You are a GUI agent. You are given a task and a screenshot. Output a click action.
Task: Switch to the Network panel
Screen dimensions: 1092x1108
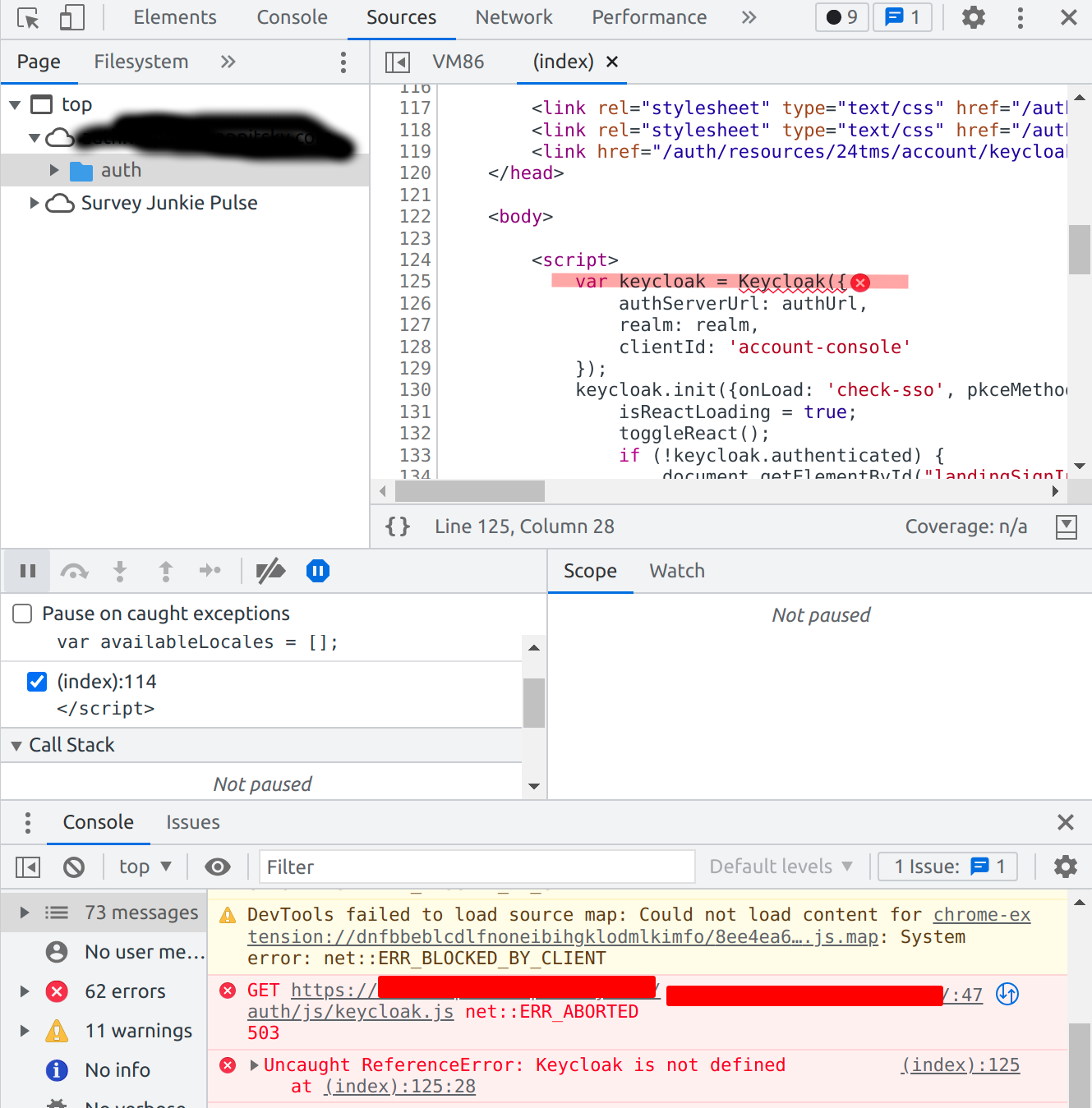point(514,17)
